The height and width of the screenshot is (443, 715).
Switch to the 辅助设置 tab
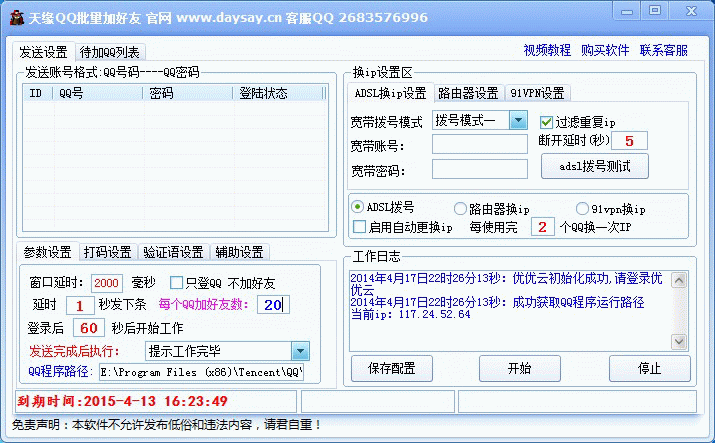point(239,252)
